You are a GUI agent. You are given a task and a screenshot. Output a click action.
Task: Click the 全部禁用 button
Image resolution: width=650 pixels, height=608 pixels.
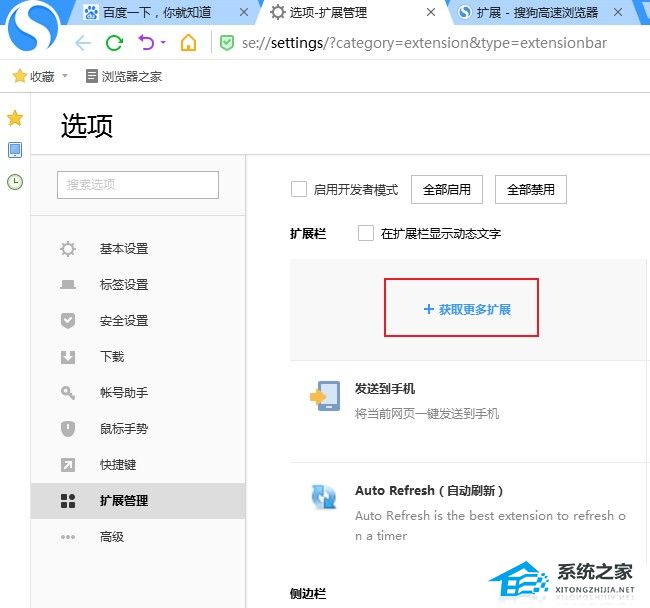coord(531,189)
